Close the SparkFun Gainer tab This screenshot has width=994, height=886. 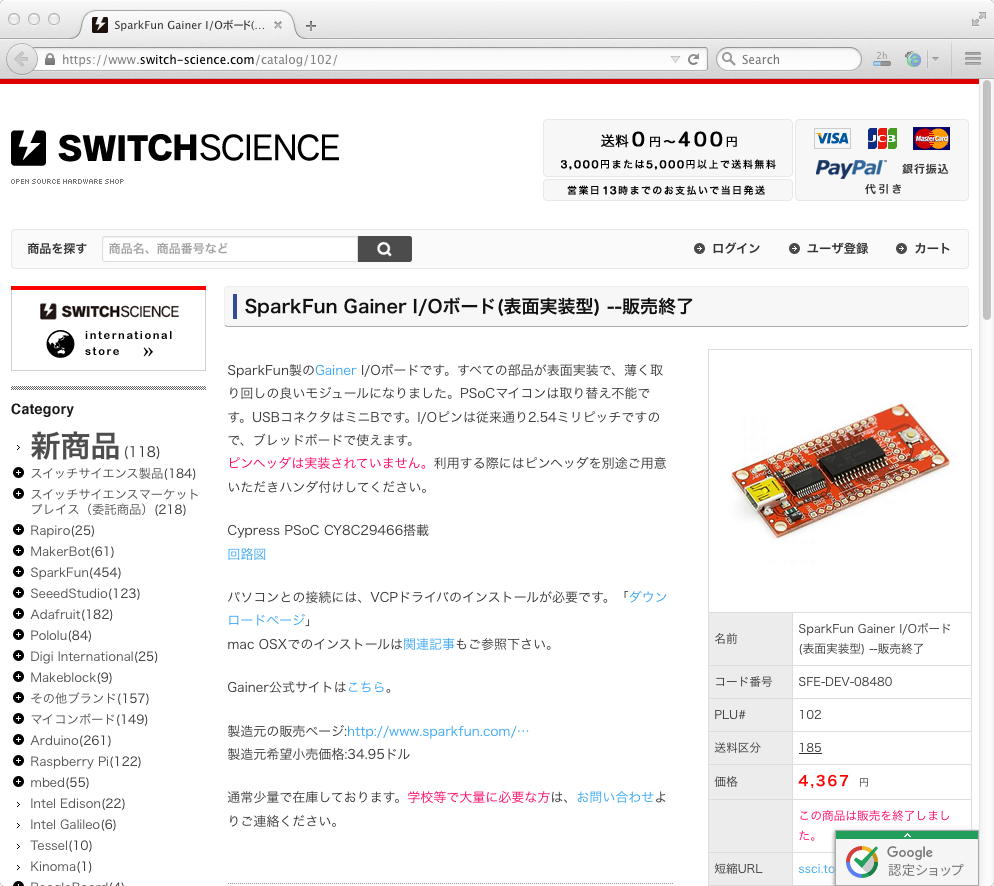[x=278, y=25]
